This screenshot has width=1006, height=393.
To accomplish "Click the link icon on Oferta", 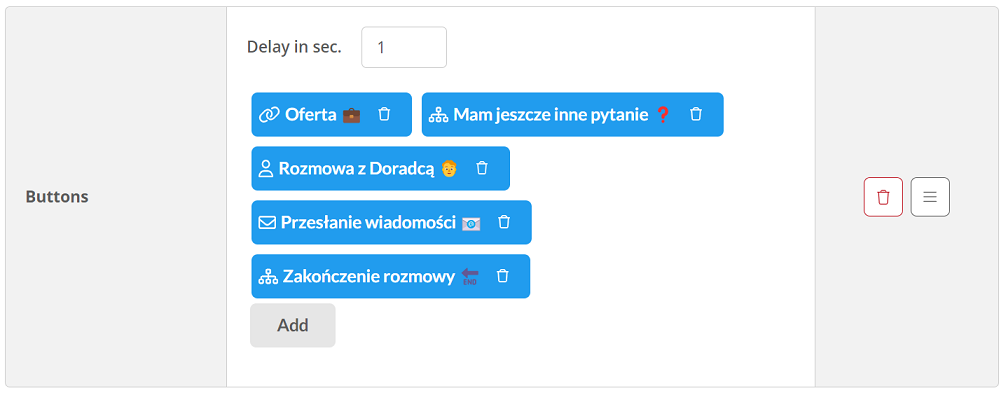I will point(269,115).
